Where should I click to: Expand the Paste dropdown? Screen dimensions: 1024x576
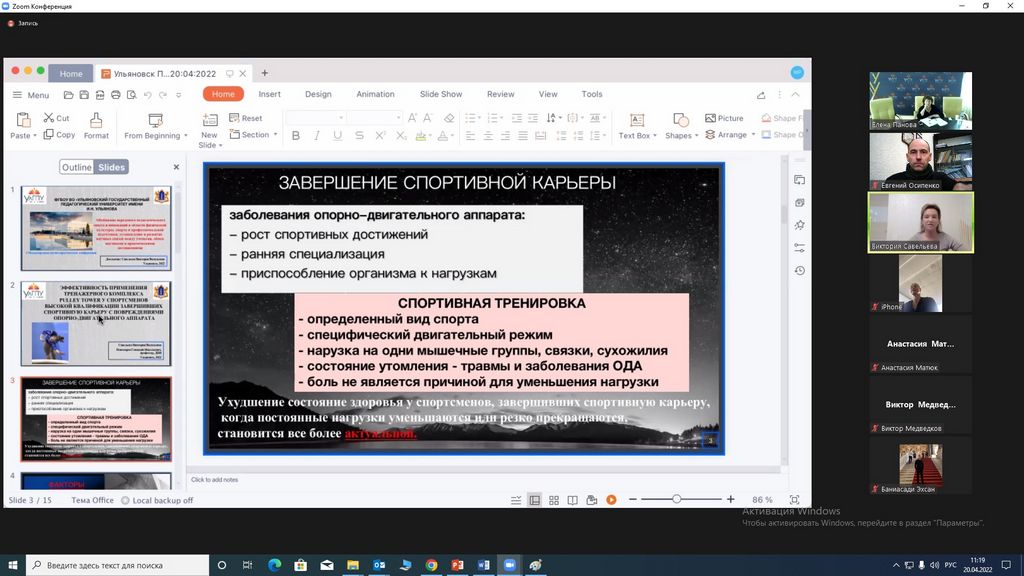tap(34, 136)
